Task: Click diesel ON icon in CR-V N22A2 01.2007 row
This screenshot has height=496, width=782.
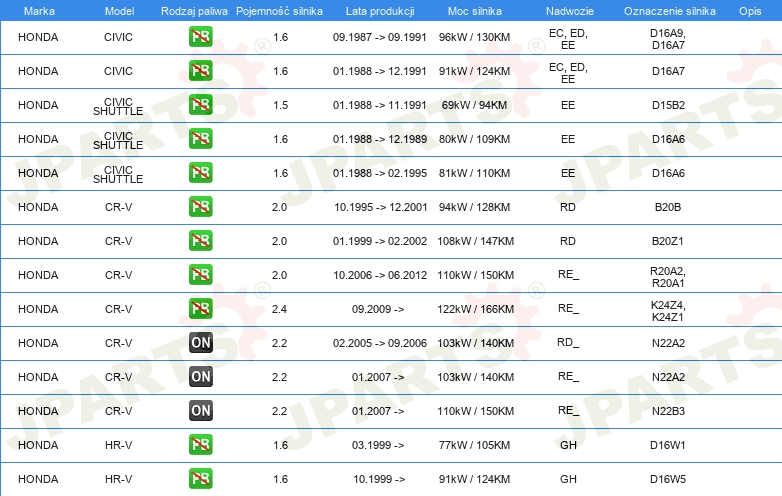Action: 200,376
